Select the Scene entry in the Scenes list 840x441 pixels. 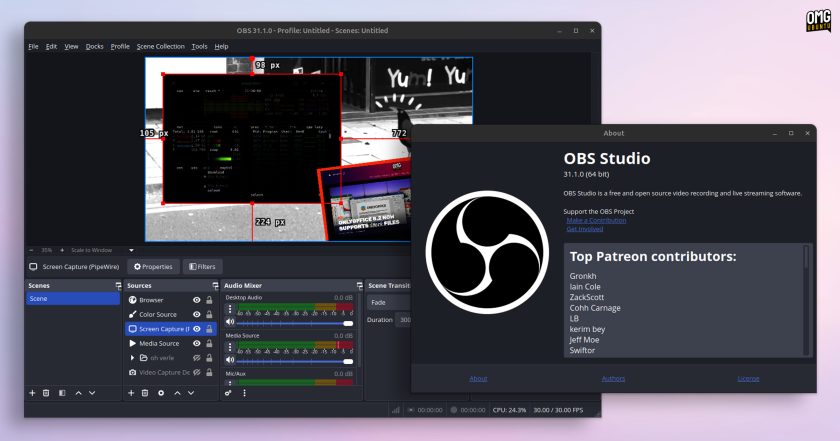(x=73, y=298)
